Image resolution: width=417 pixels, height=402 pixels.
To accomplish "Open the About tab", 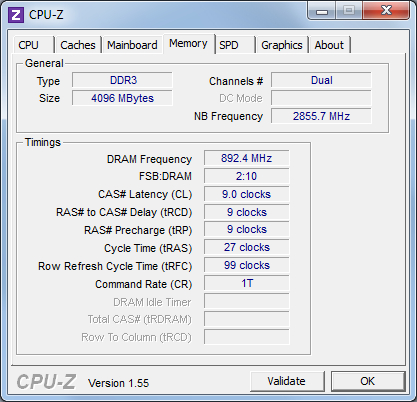I will click(330, 45).
